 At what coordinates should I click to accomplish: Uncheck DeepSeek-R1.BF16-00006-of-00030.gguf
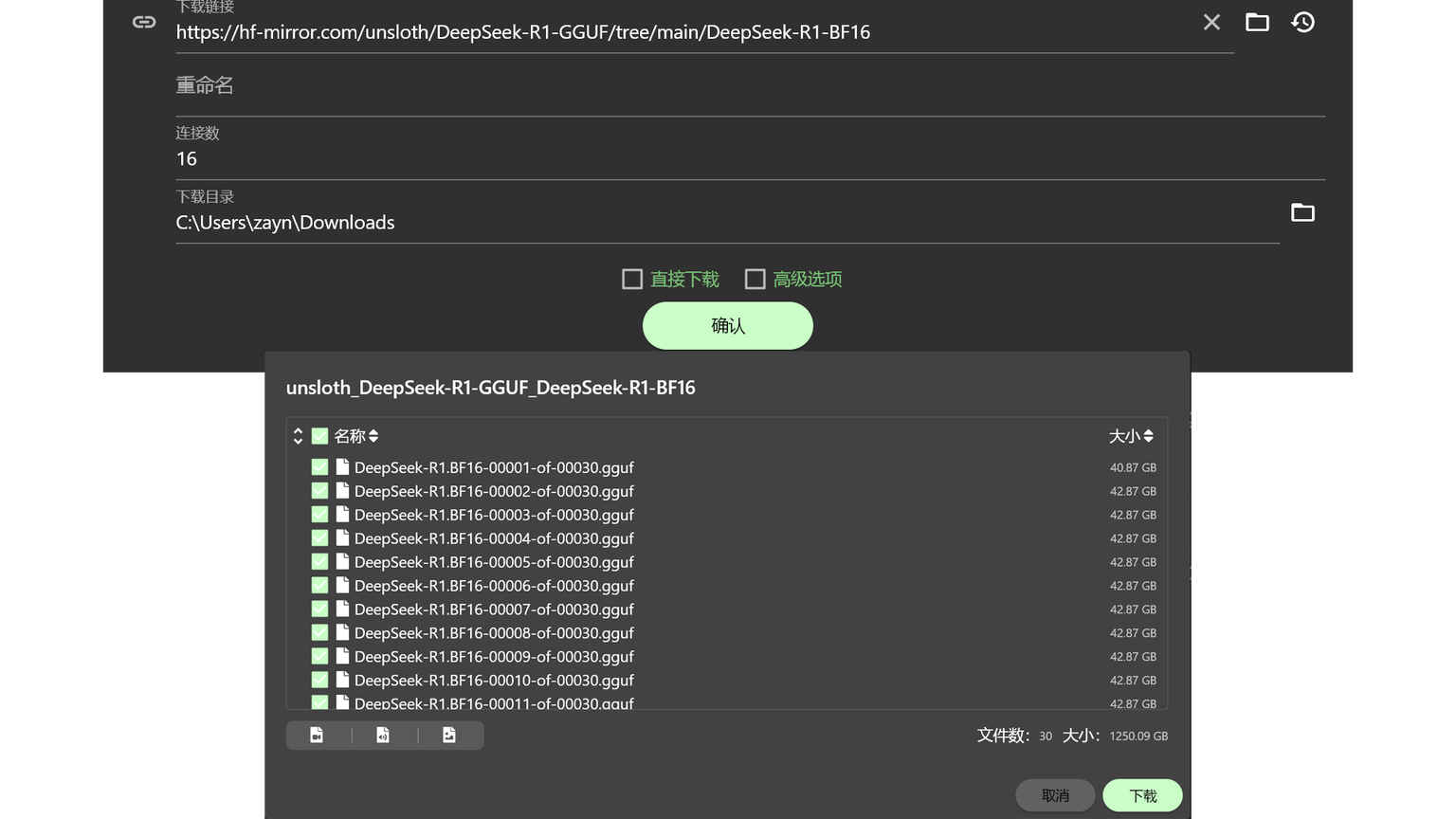(319, 586)
